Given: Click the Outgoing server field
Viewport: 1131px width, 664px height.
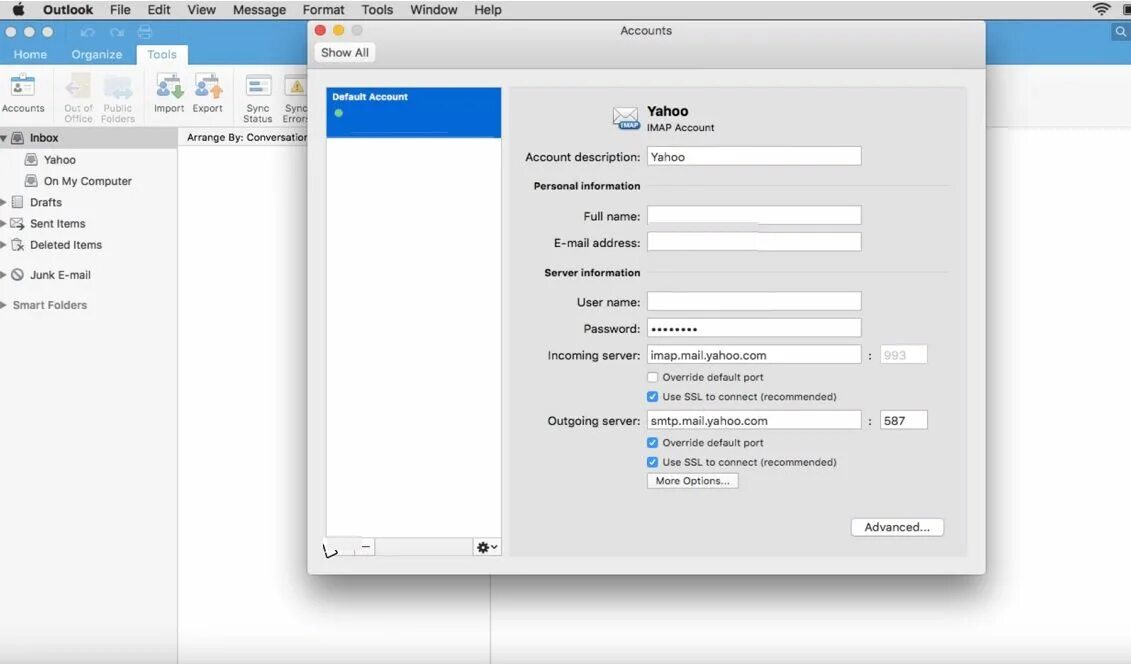Looking at the screenshot, I should point(754,420).
